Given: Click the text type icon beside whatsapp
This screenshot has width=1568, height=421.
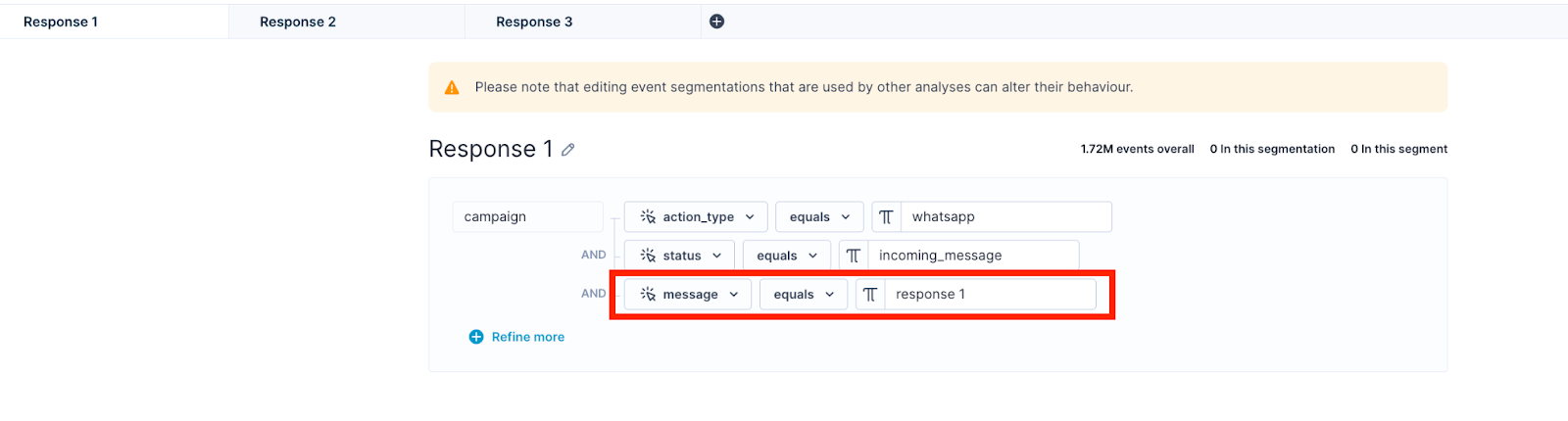Looking at the screenshot, I should point(886,217).
